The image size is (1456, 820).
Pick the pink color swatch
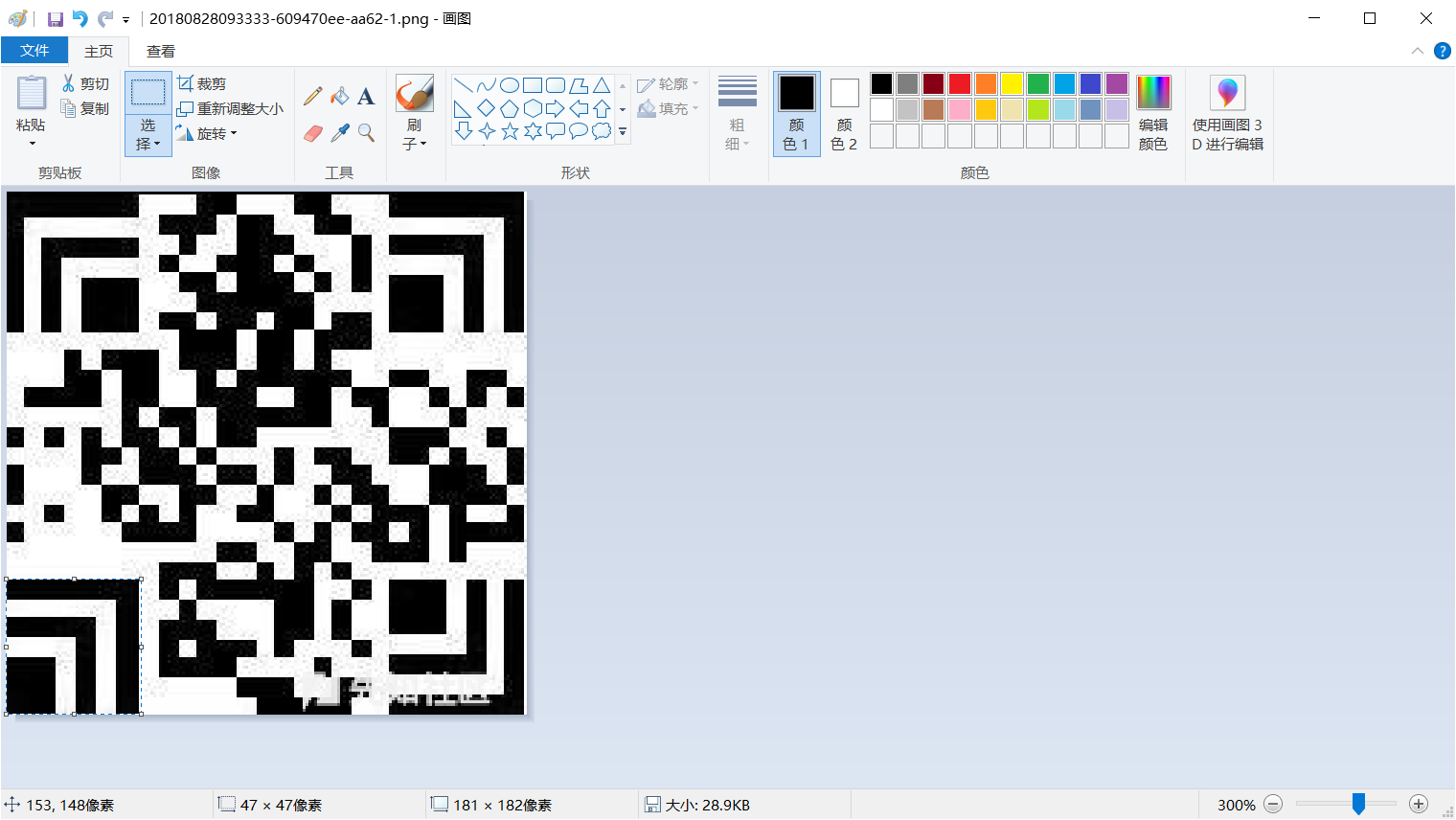tap(960, 110)
